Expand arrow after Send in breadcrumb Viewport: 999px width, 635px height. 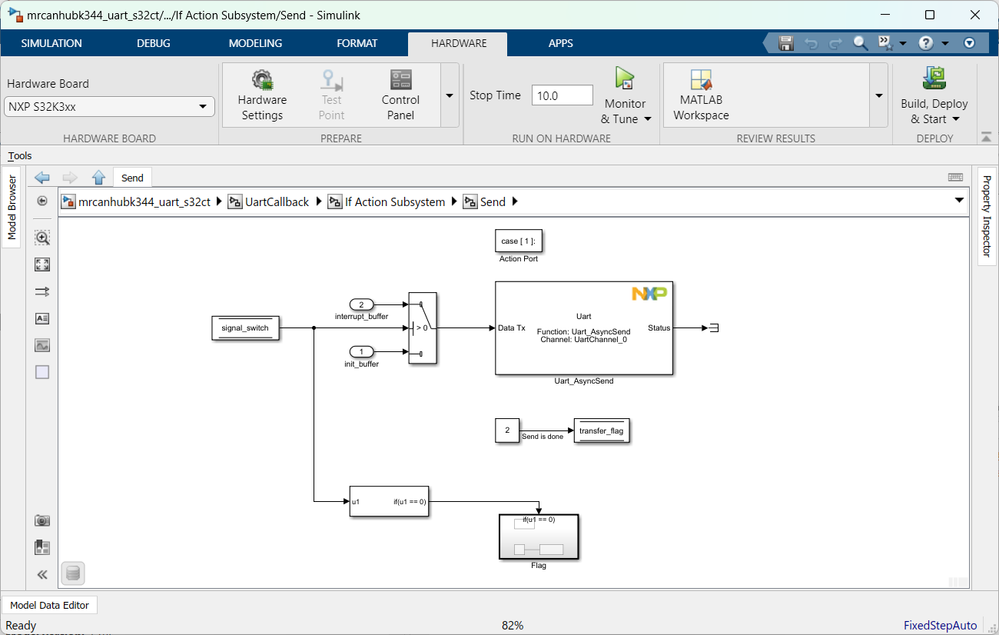point(515,201)
